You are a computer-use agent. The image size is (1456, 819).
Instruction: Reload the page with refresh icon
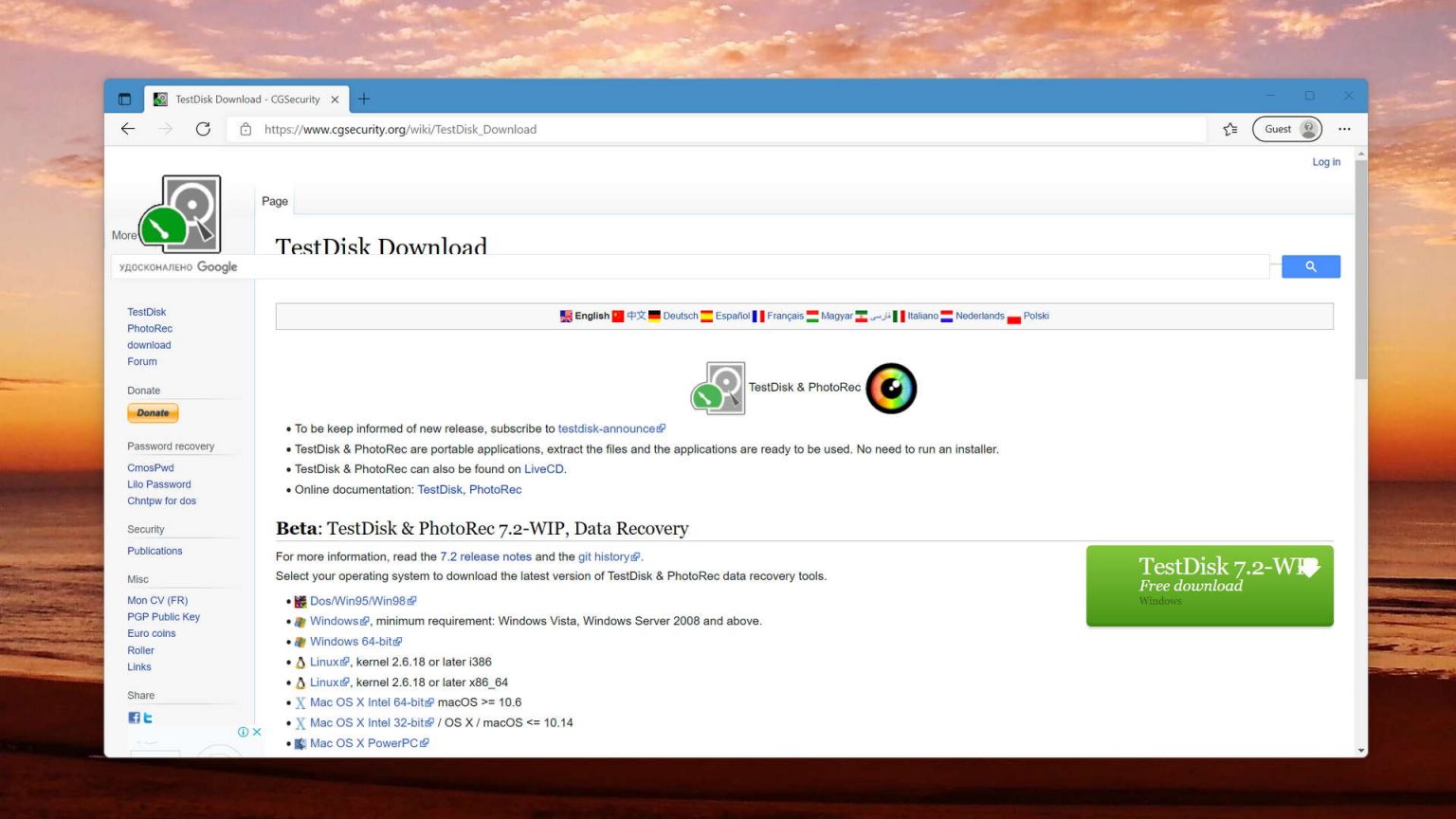click(203, 129)
